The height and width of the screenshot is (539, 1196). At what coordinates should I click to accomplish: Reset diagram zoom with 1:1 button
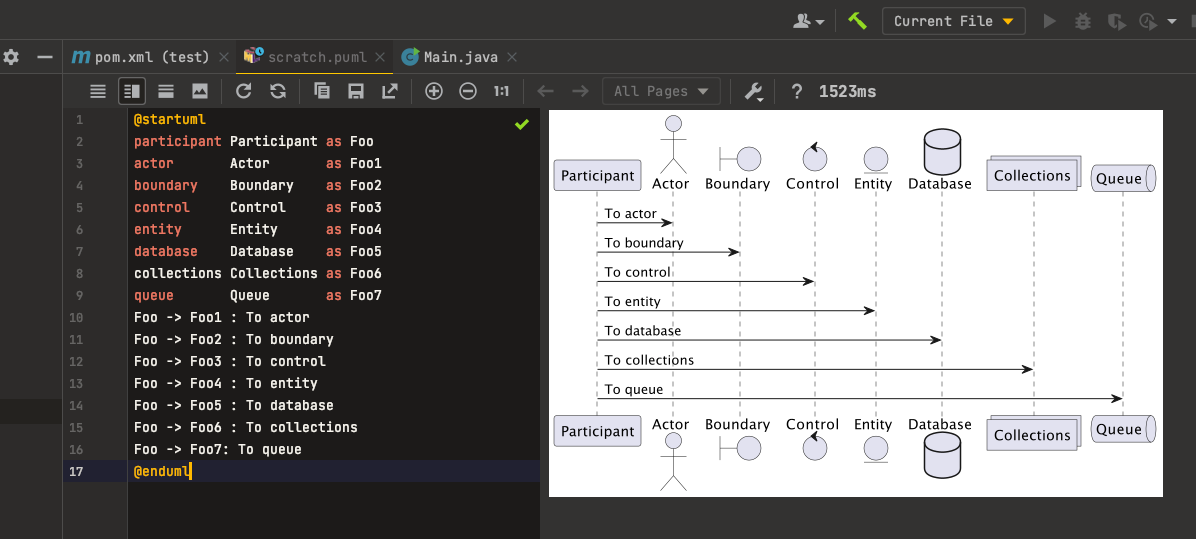click(501, 91)
